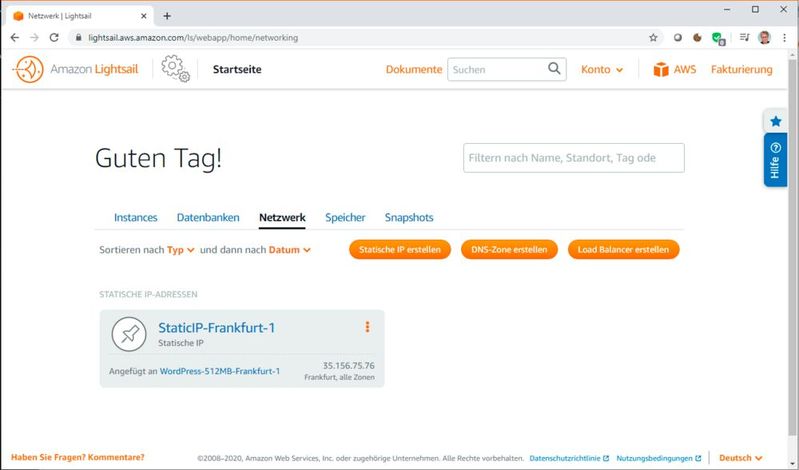Reload the Lightsail page
This screenshot has width=799, height=470.
click(54, 38)
